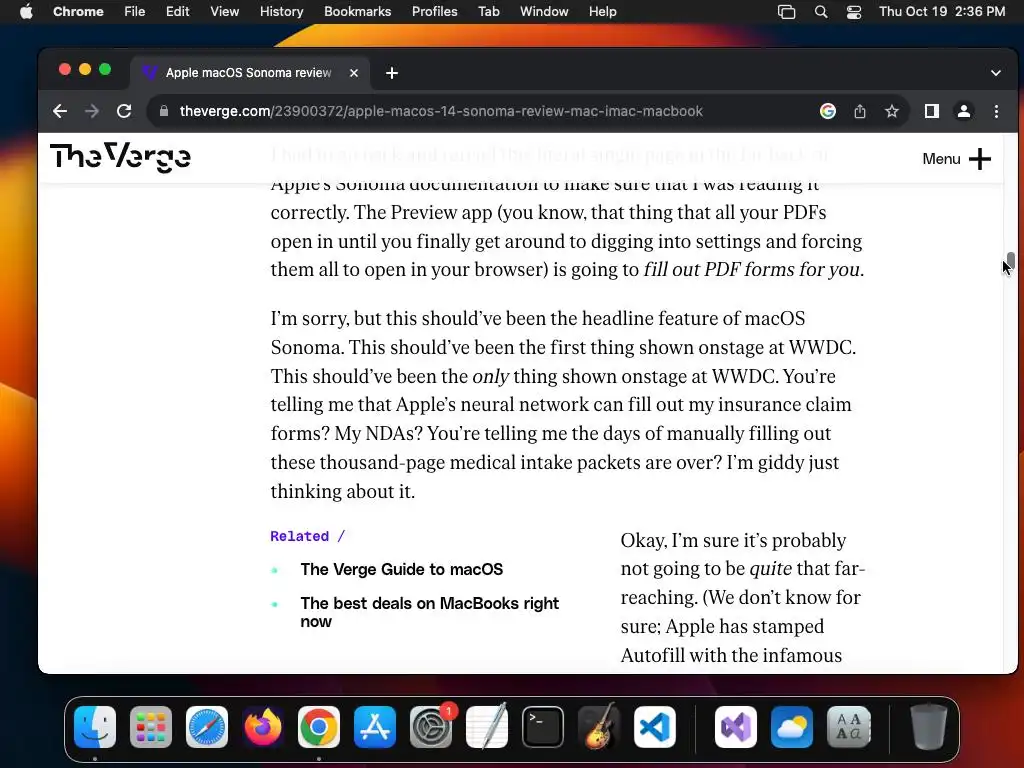Screen dimensions: 1024x768
Task: Expand the tab search chevron
Action: tap(996, 73)
